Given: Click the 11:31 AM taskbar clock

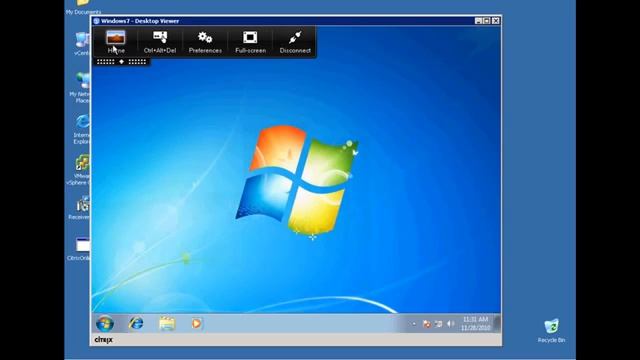Looking at the screenshot, I should coord(476,323).
